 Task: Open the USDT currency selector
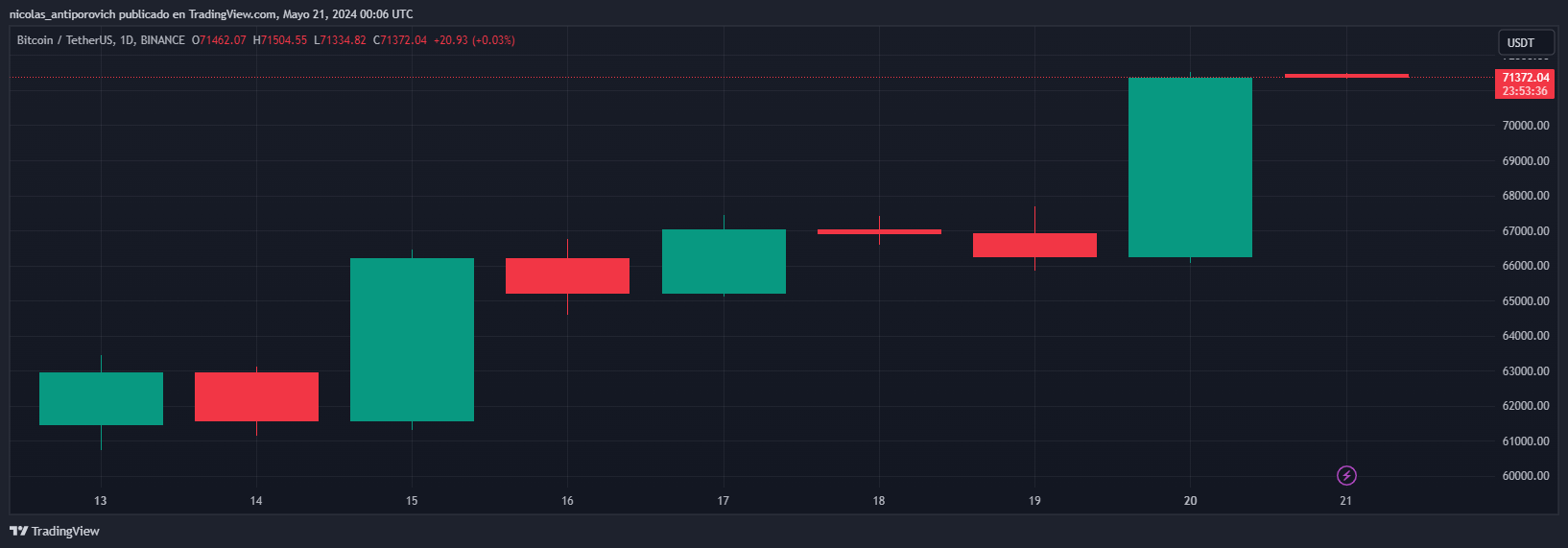point(1525,42)
